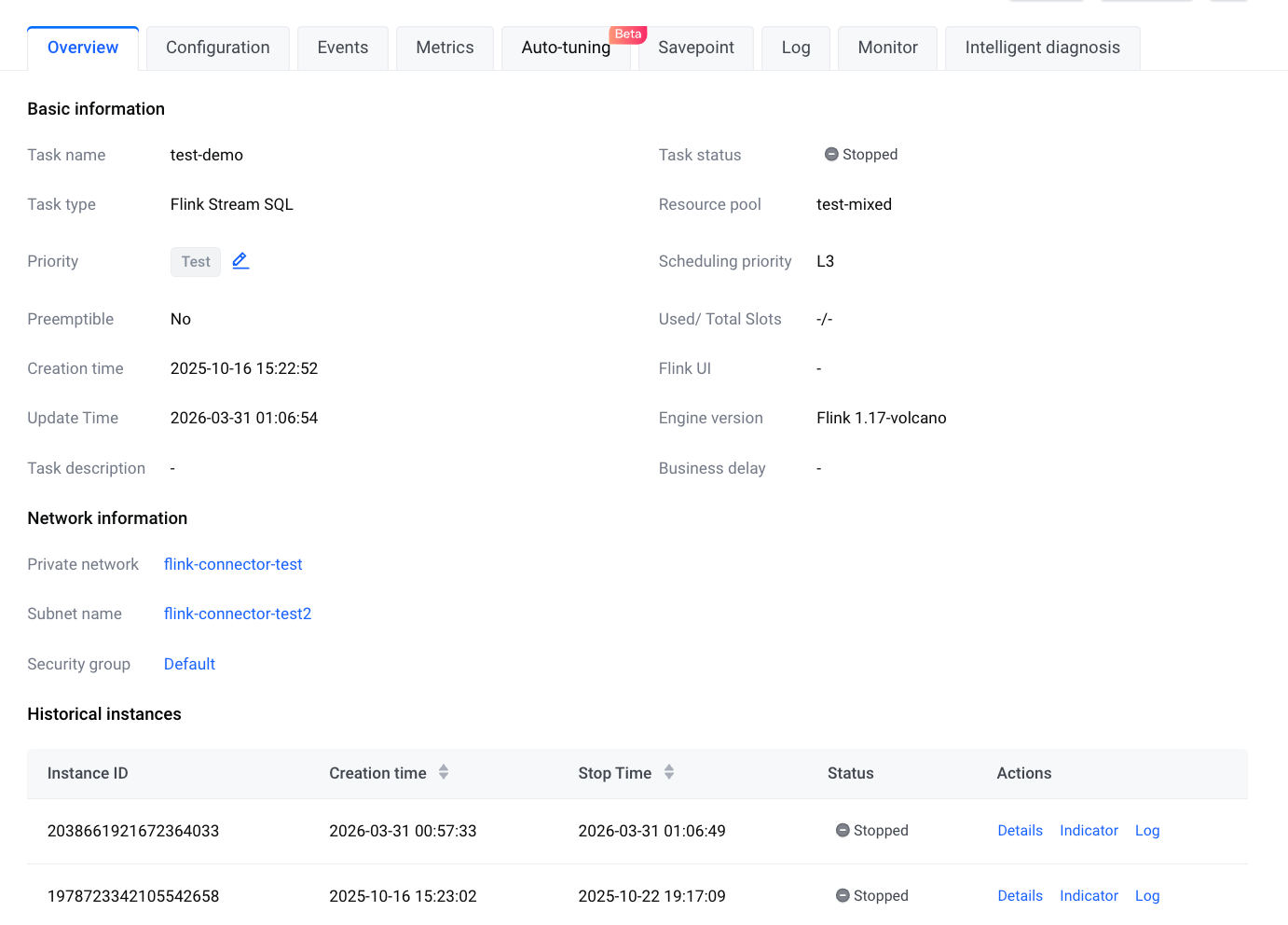Open the Default security group link
This screenshot has width=1288, height=925.
[x=189, y=664]
